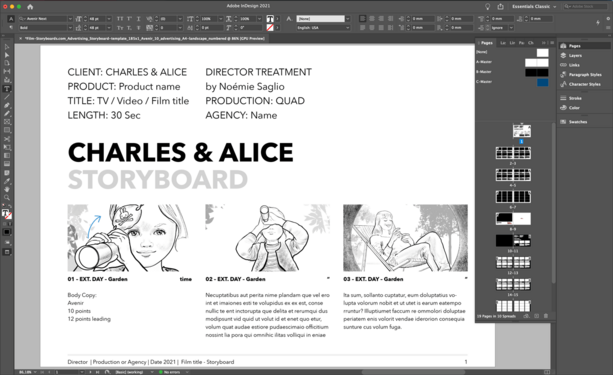Open the Pages panel flyout menu
The width and height of the screenshot is (613, 375).
(x=552, y=43)
